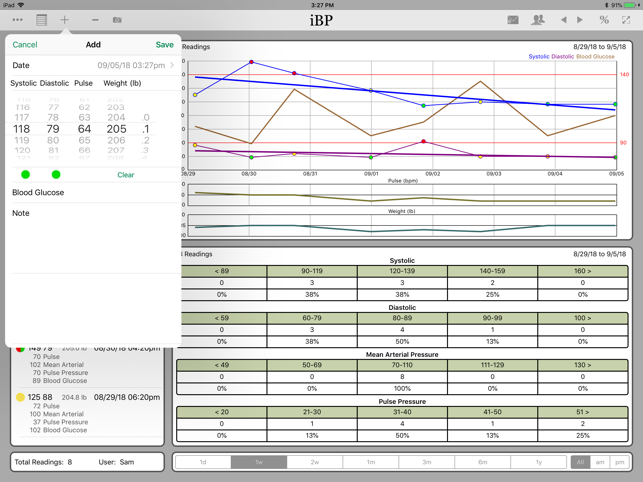
Task: Go to previous period with left arrow
Action: pyautogui.click(x=563, y=20)
